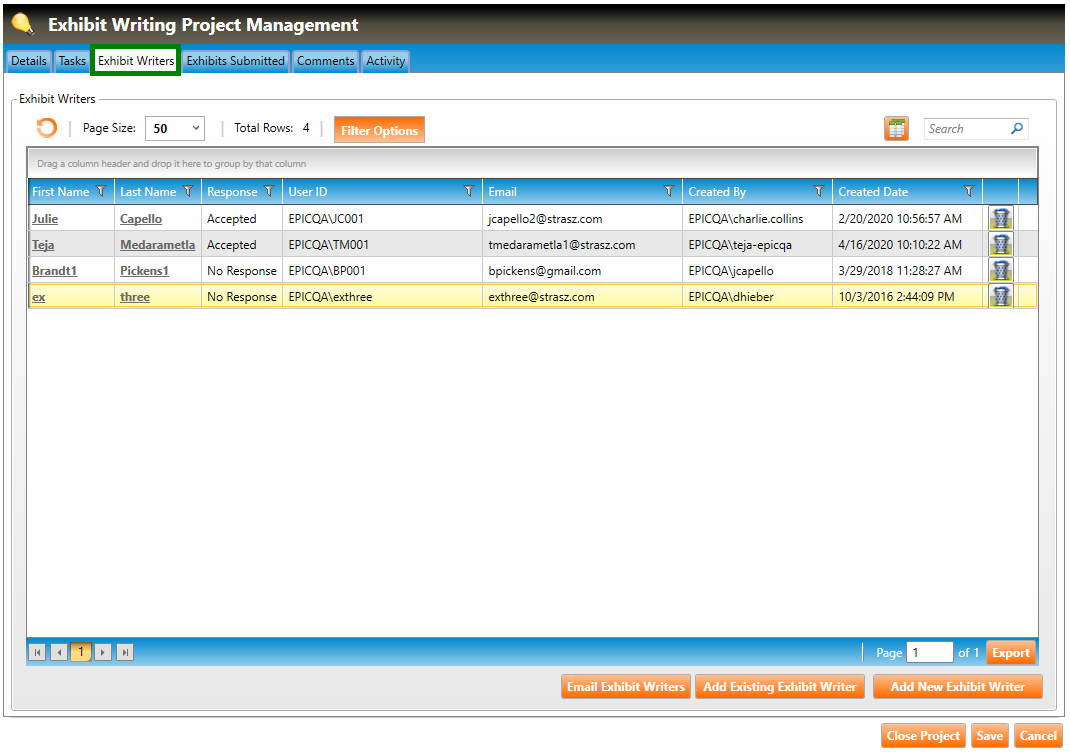Click trash icon for Teja Medarametla row
This screenshot has width=1070, height=752.
click(x=1000, y=244)
